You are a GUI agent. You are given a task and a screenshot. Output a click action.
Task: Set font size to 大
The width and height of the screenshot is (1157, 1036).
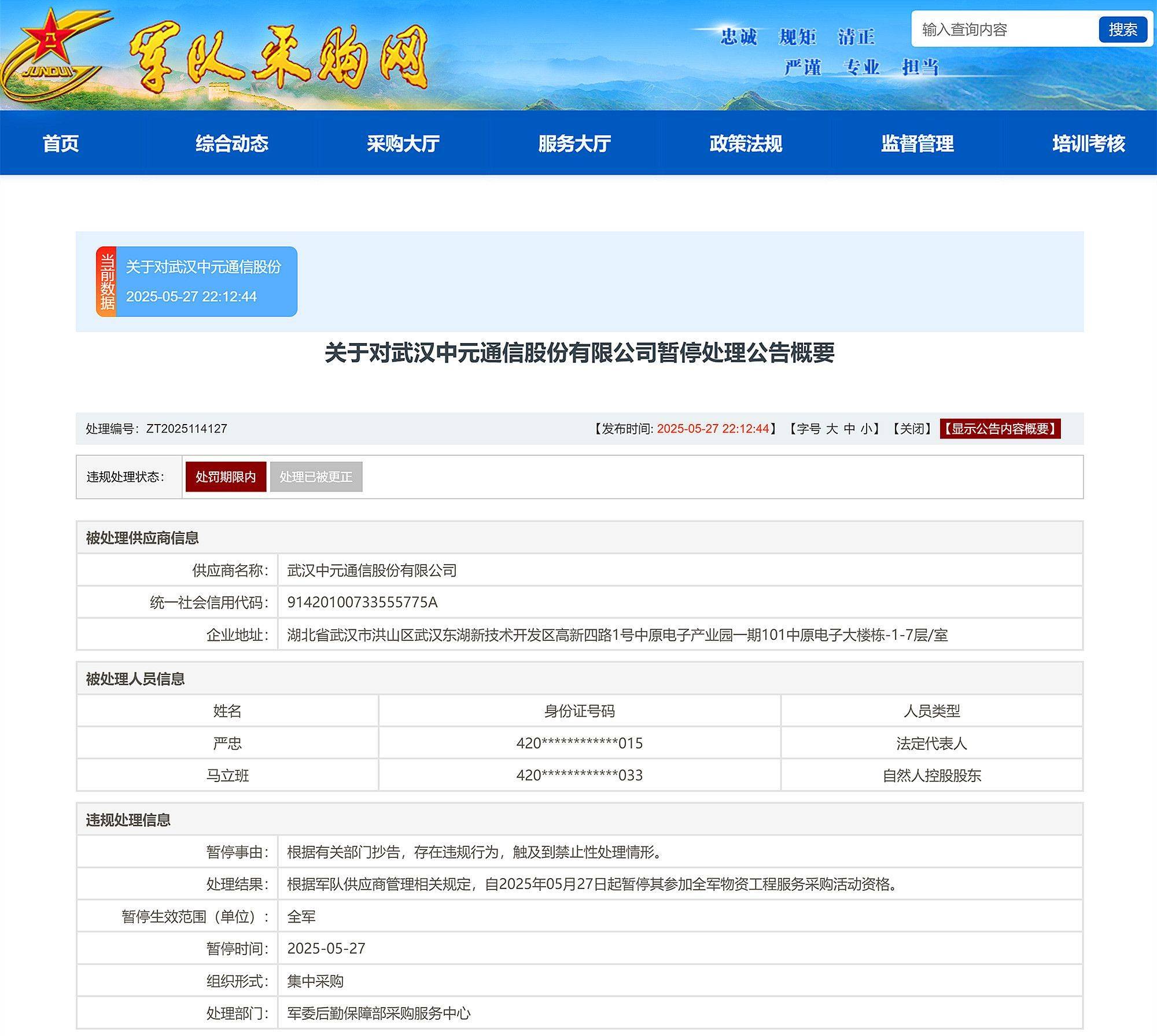point(832,429)
